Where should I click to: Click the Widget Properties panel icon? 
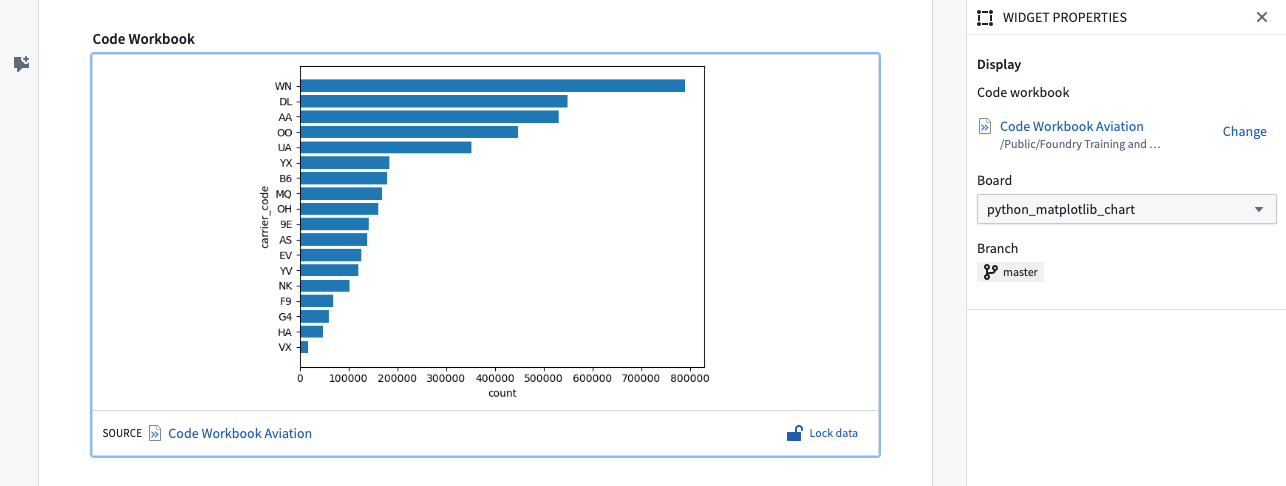coord(984,17)
